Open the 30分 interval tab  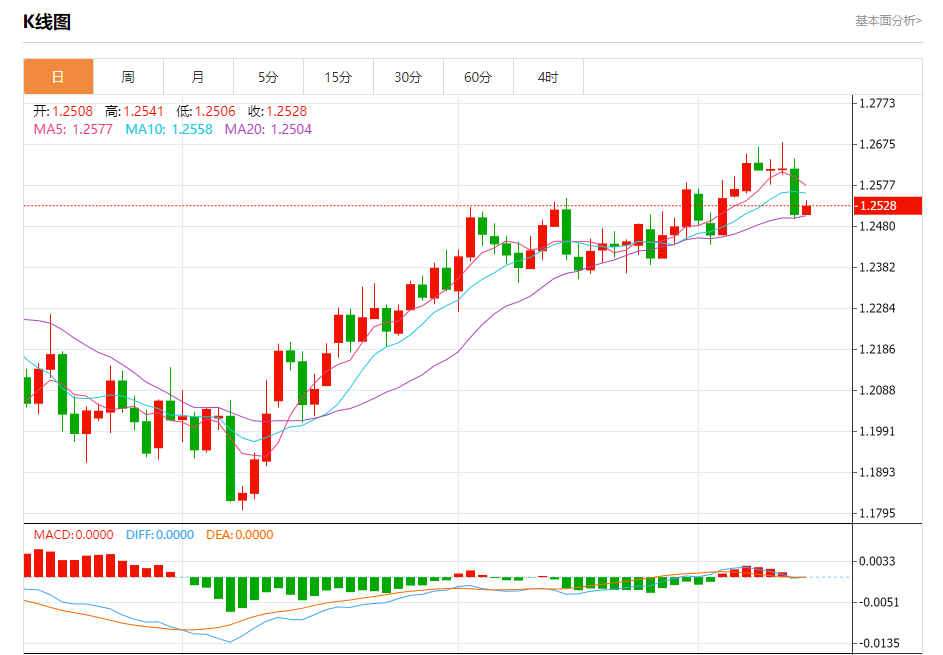(408, 76)
